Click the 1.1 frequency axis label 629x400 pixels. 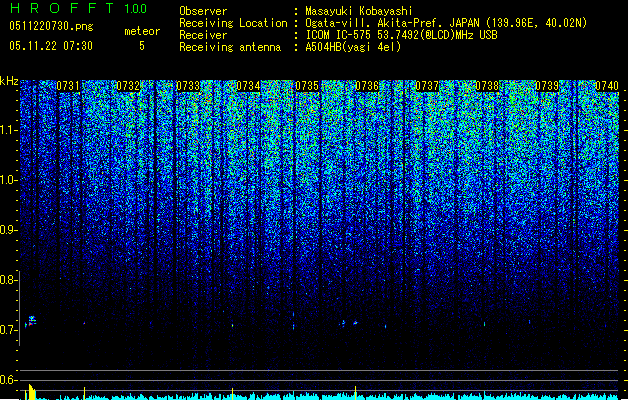(9, 131)
